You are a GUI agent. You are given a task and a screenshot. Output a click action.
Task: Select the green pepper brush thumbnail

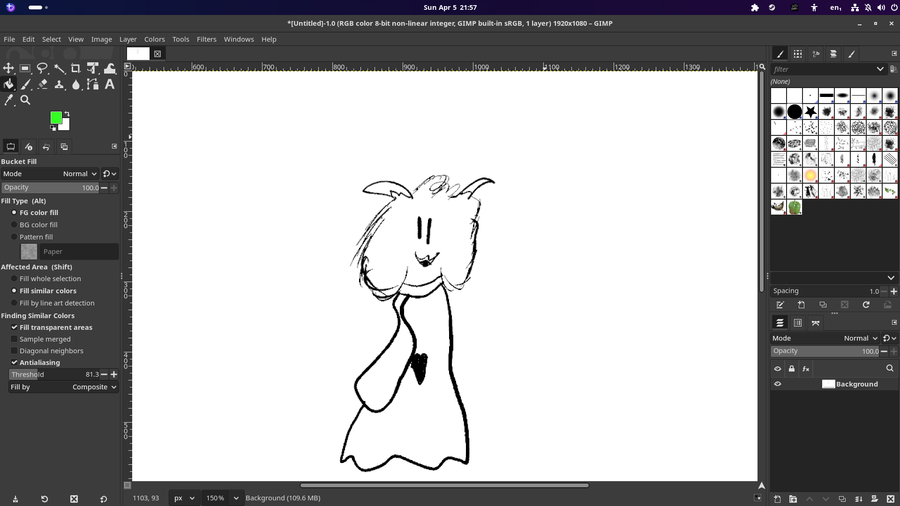pyautogui.click(x=794, y=207)
